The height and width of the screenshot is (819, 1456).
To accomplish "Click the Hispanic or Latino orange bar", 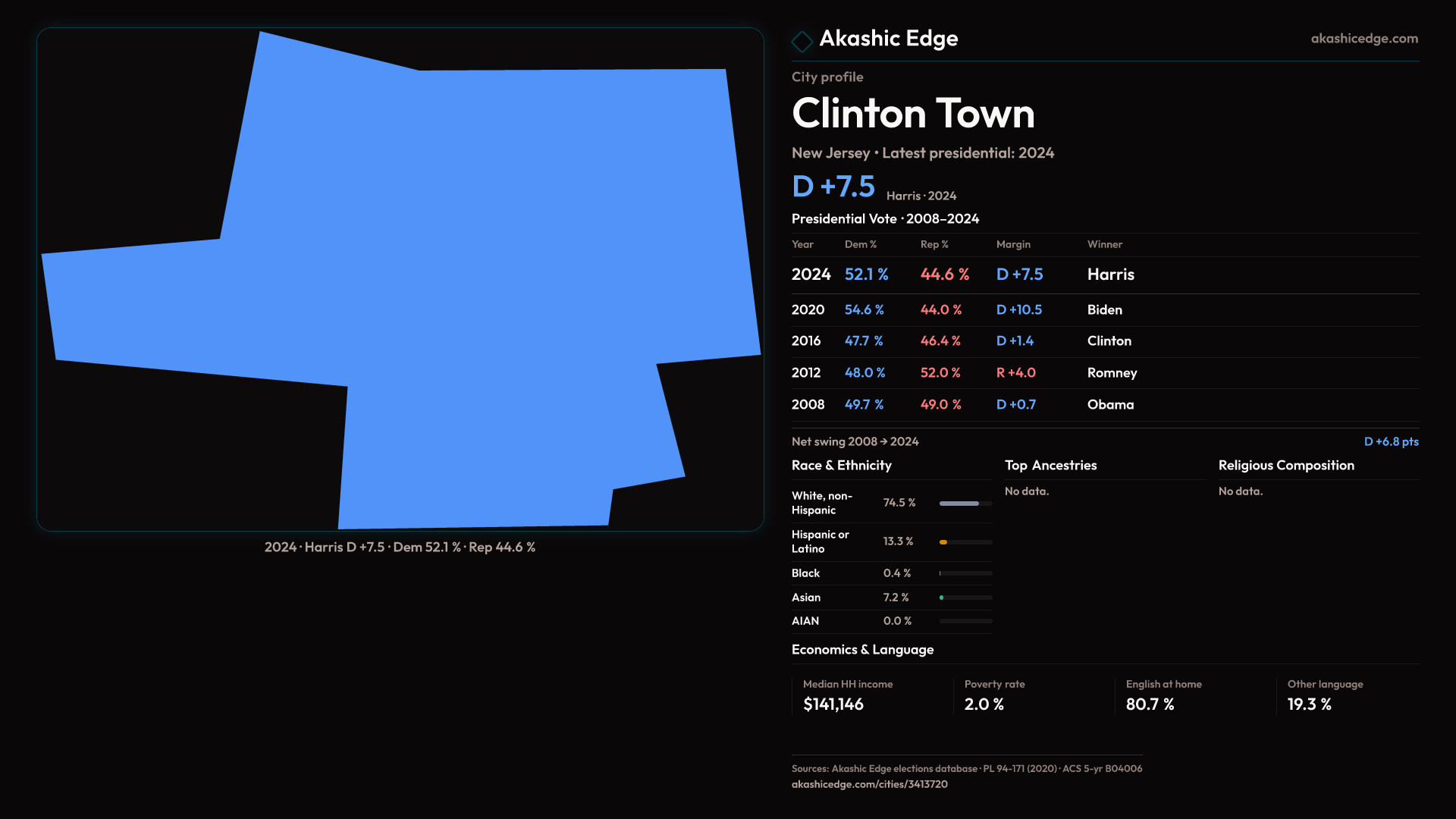I will (944, 542).
